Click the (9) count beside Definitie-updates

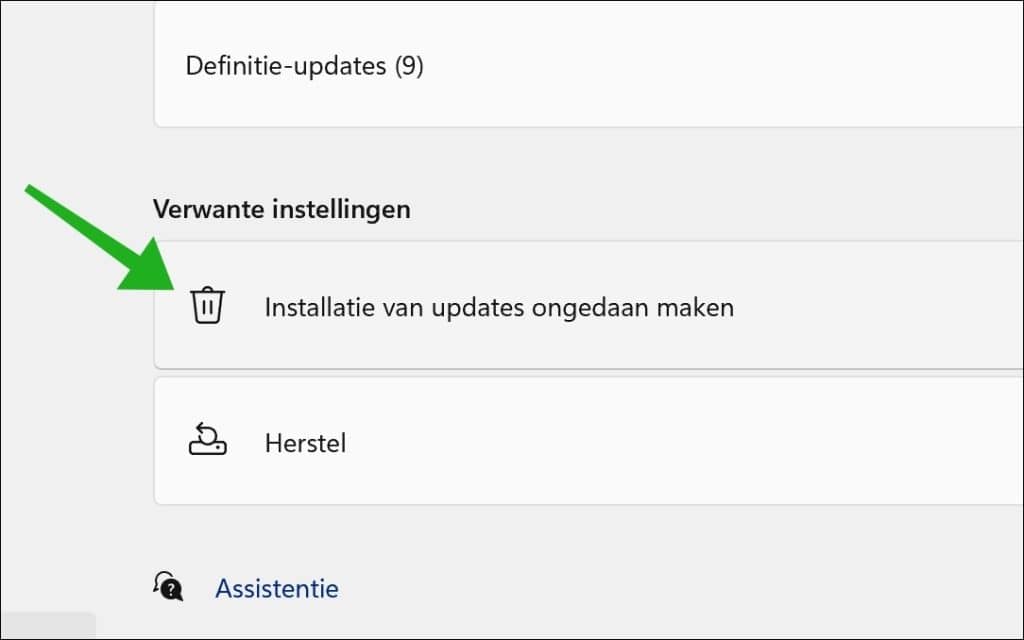click(408, 67)
